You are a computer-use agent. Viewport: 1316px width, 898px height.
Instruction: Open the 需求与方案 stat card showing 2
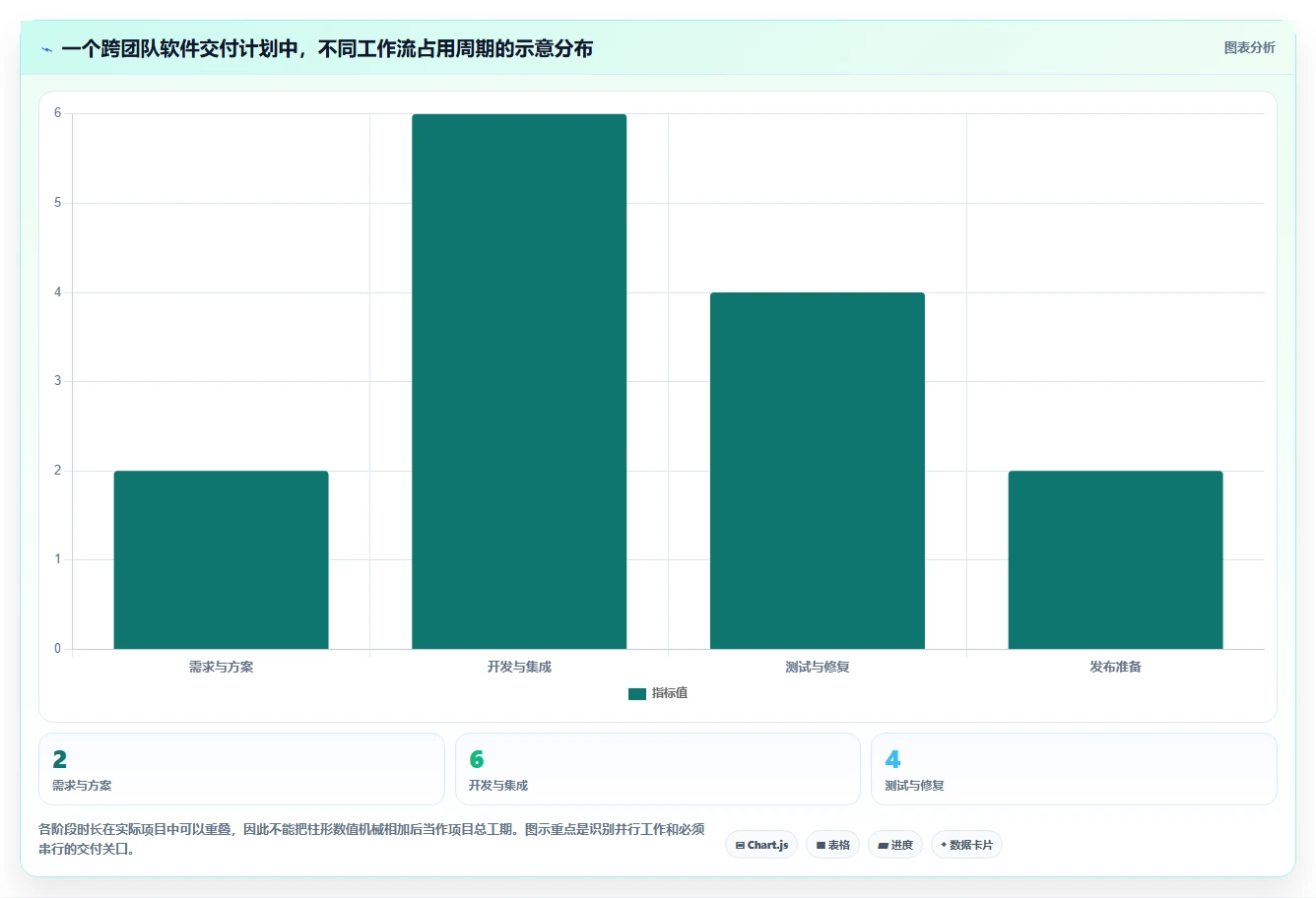241,769
